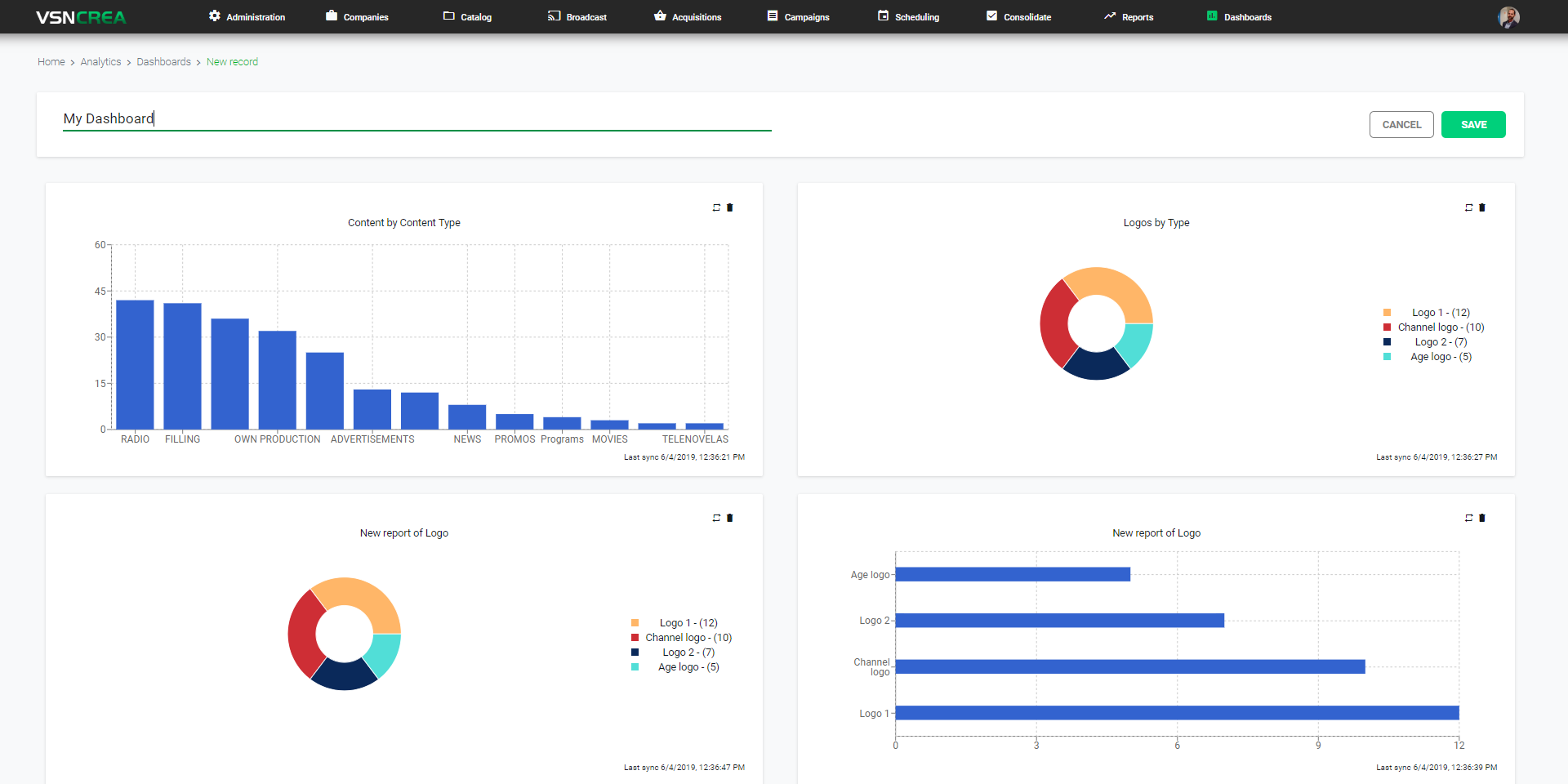Screen dimensions: 1568x784
Task: Click Age logo - (5) legend in lower donut widget
Action: click(688, 667)
